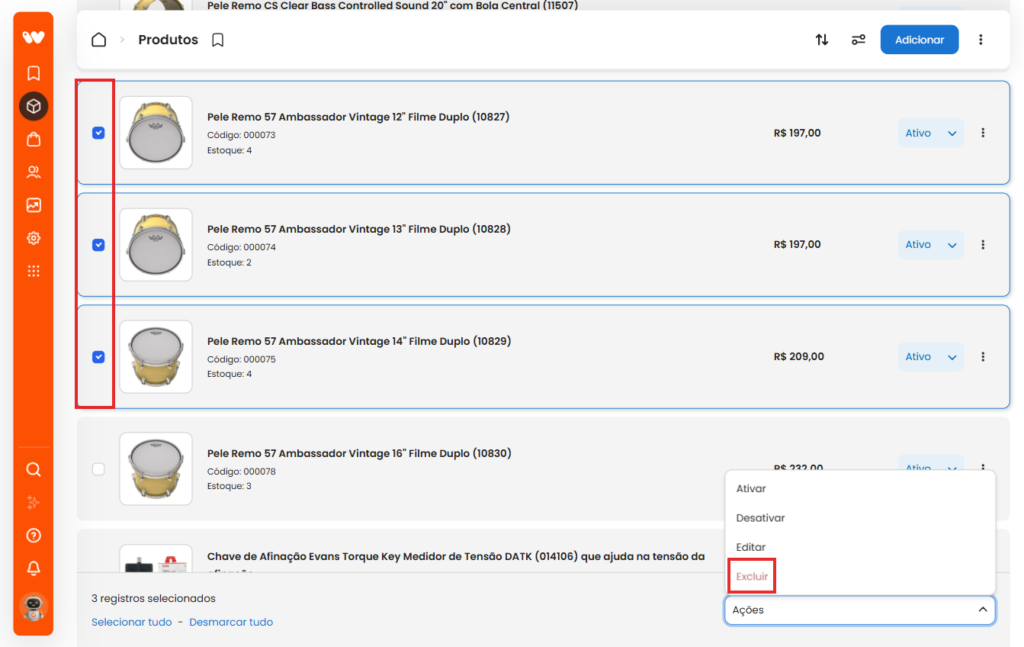Uncheck the Vintage 14" product checkbox

pyautogui.click(x=99, y=356)
